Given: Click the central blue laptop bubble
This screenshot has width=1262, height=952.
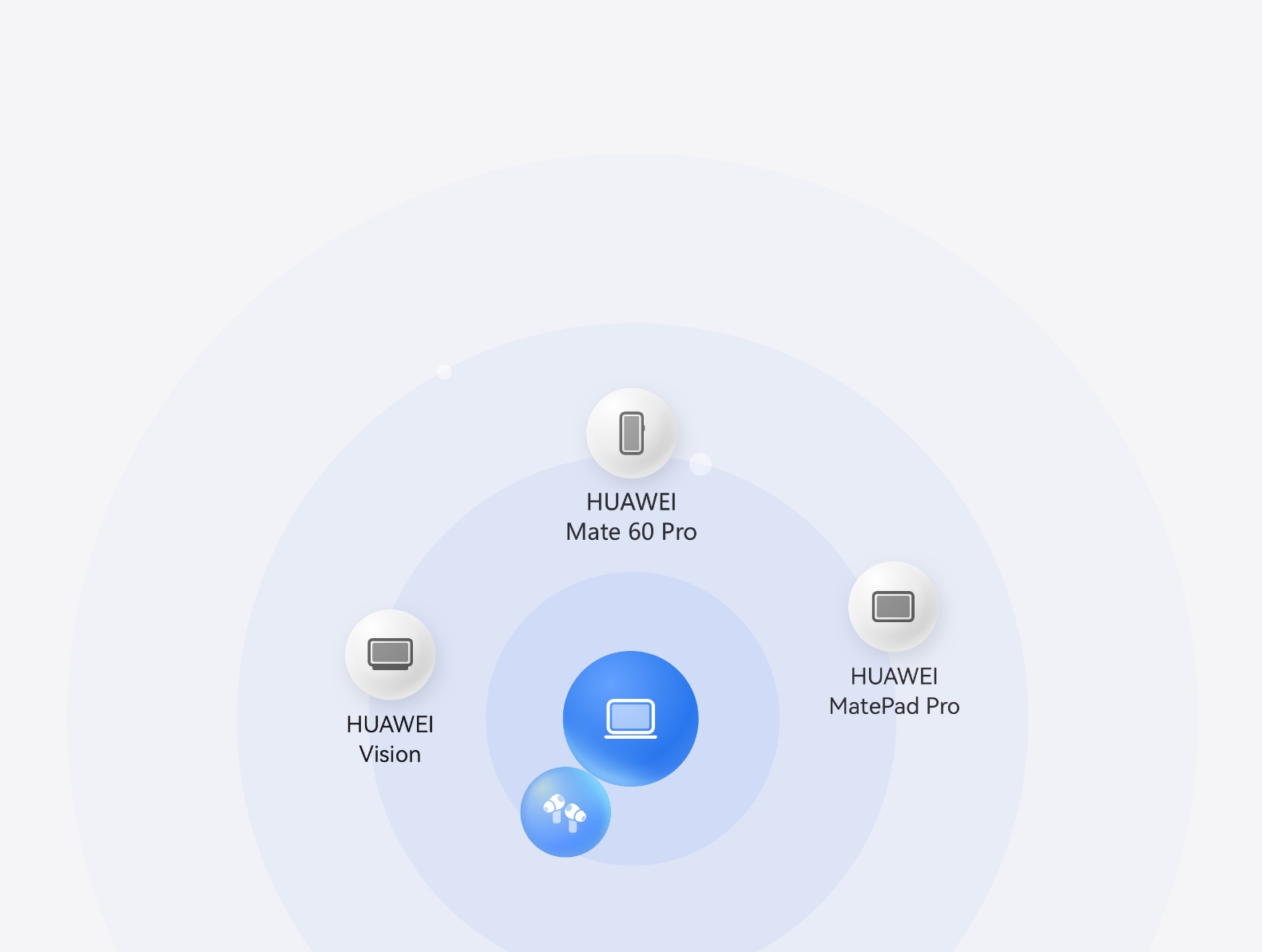Looking at the screenshot, I should (631, 719).
